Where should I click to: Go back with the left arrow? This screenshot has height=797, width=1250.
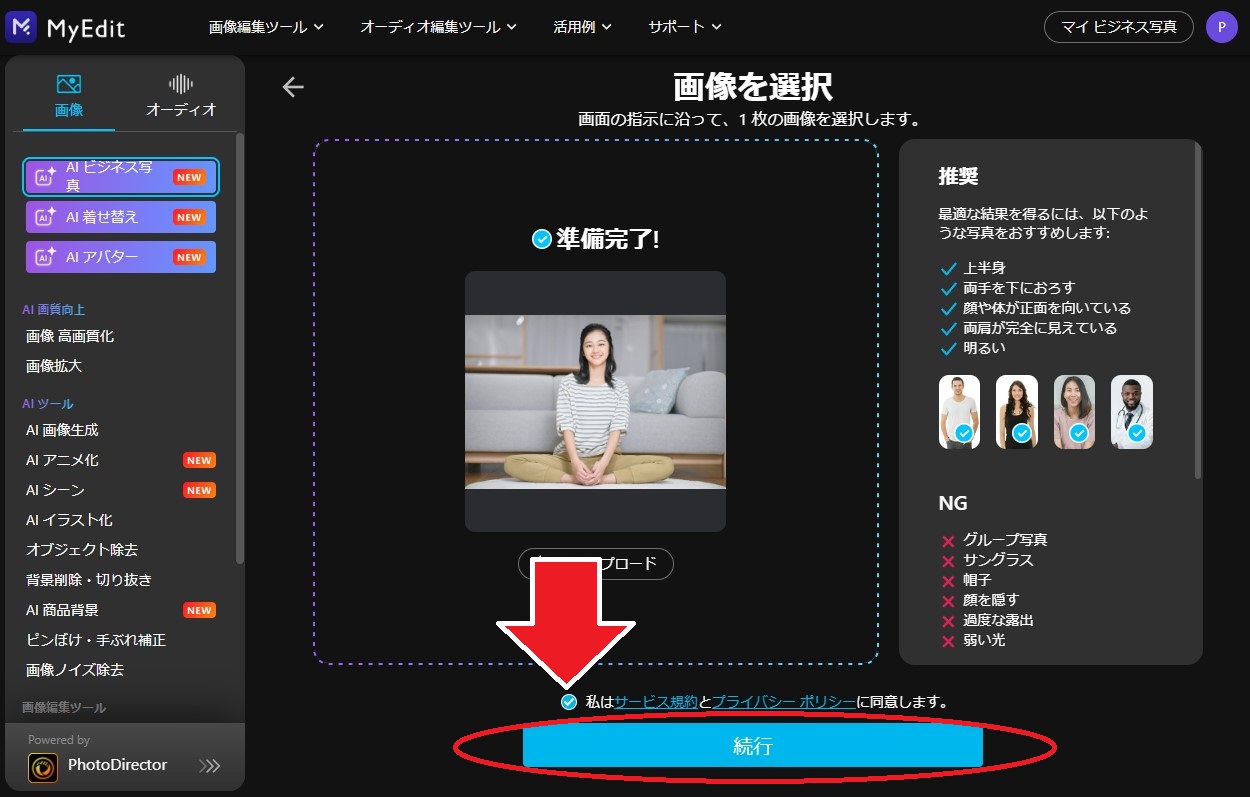292,87
